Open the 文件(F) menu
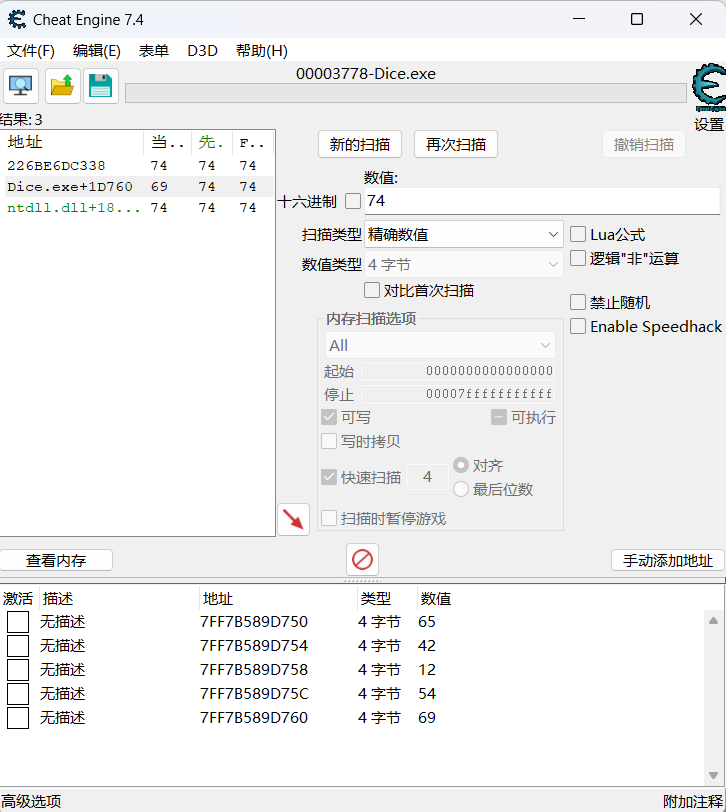 [31, 51]
